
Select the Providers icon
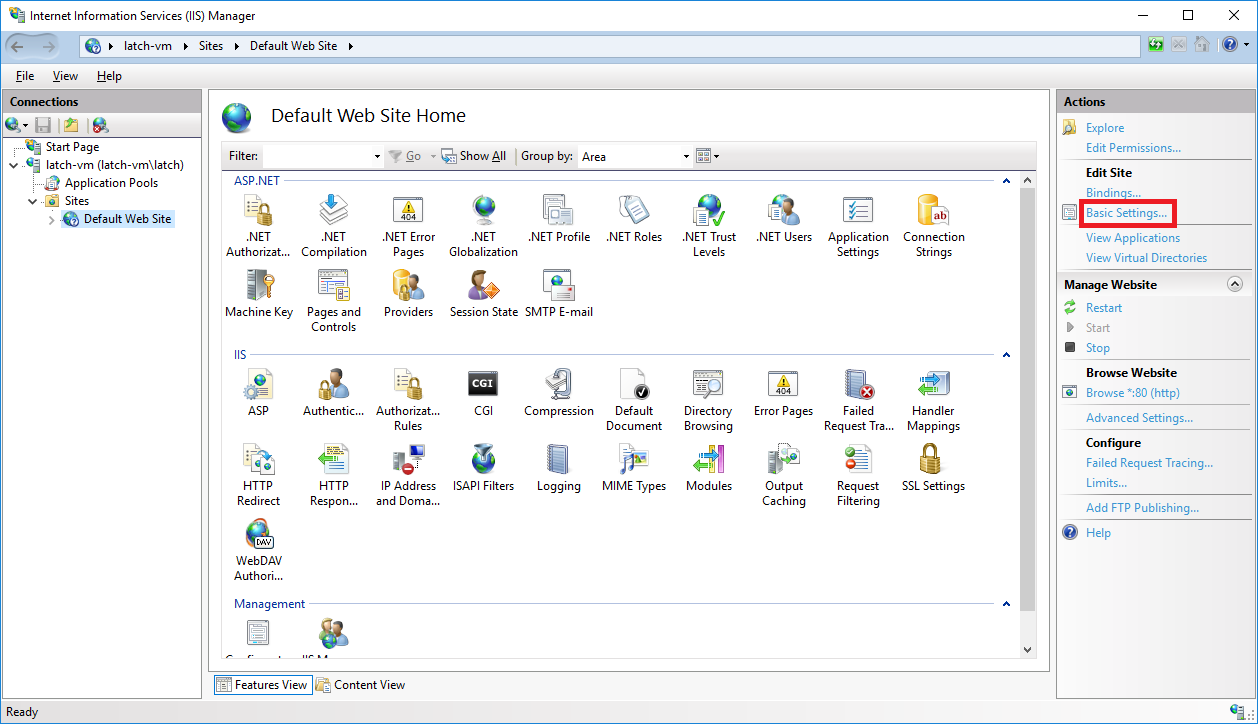[408, 294]
